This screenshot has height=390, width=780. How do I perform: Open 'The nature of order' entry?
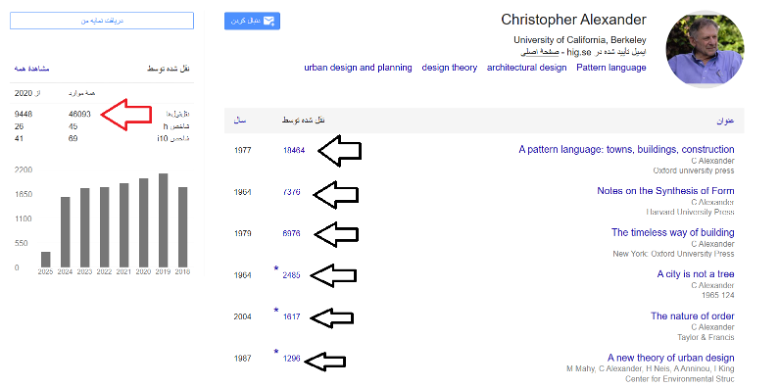pyautogui.click(x=692, y=316)
